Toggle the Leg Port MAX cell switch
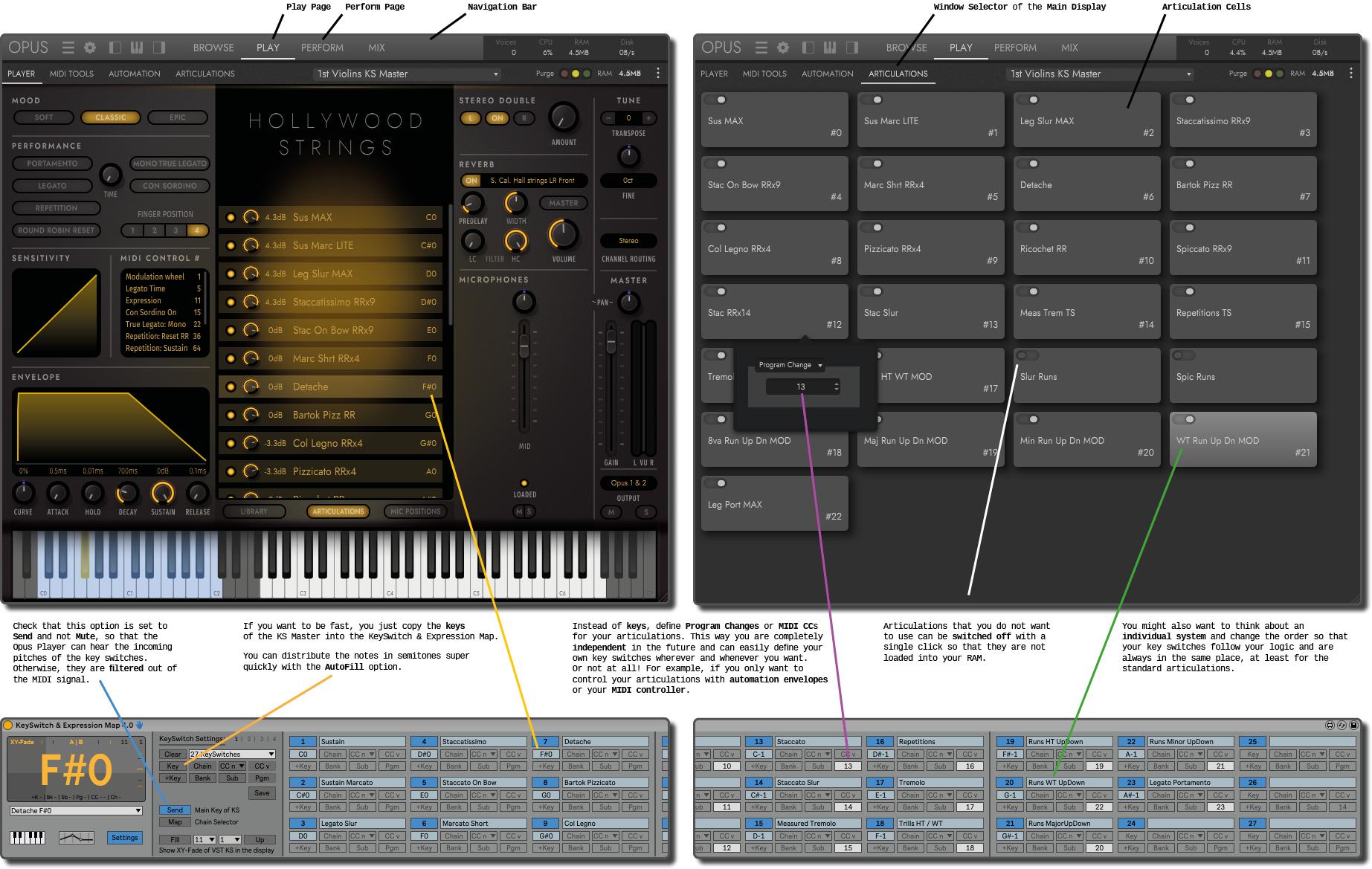 pyautogui.click(x=717, y=483)
